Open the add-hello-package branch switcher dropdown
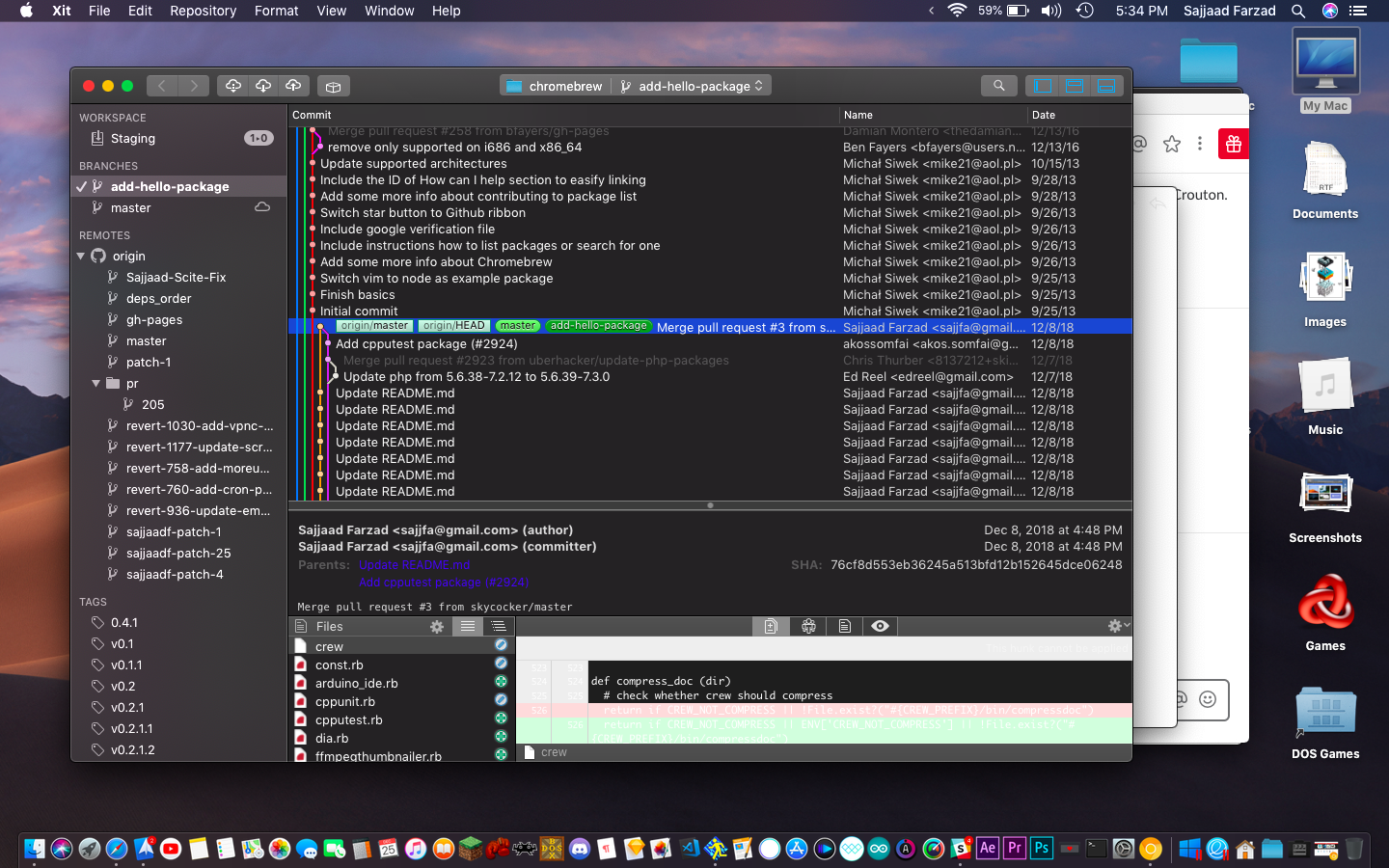 click(692, 85)
